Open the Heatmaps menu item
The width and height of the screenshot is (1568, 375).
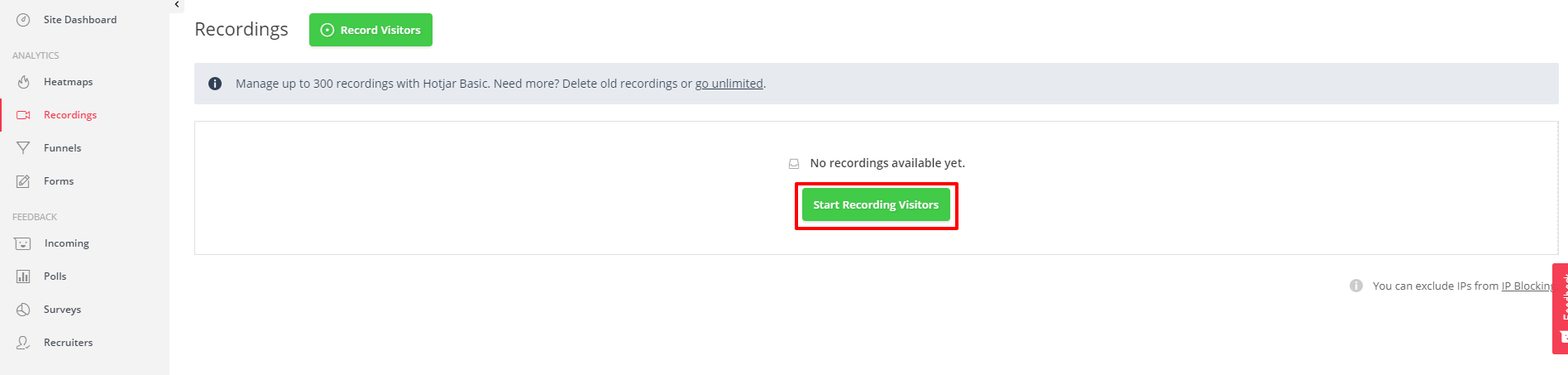pyautogui.click(x=68, y=82)
